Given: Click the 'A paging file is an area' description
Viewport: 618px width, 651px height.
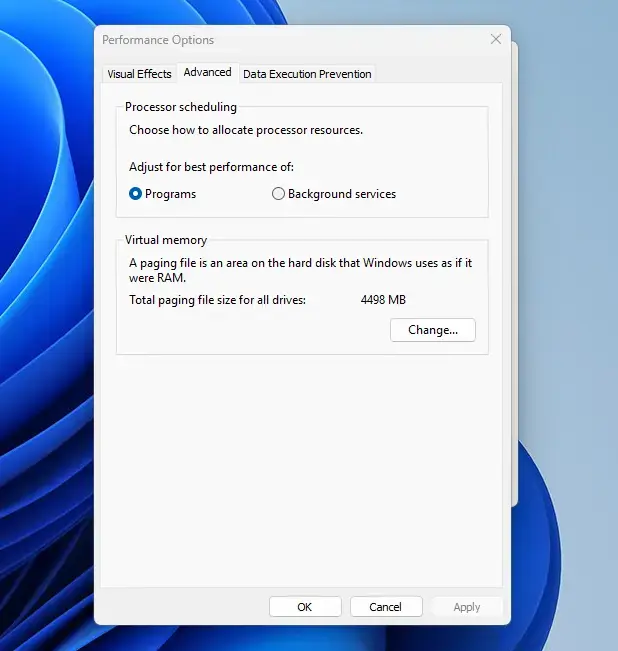Looking at the screenshot, I should tap(300, 270).
